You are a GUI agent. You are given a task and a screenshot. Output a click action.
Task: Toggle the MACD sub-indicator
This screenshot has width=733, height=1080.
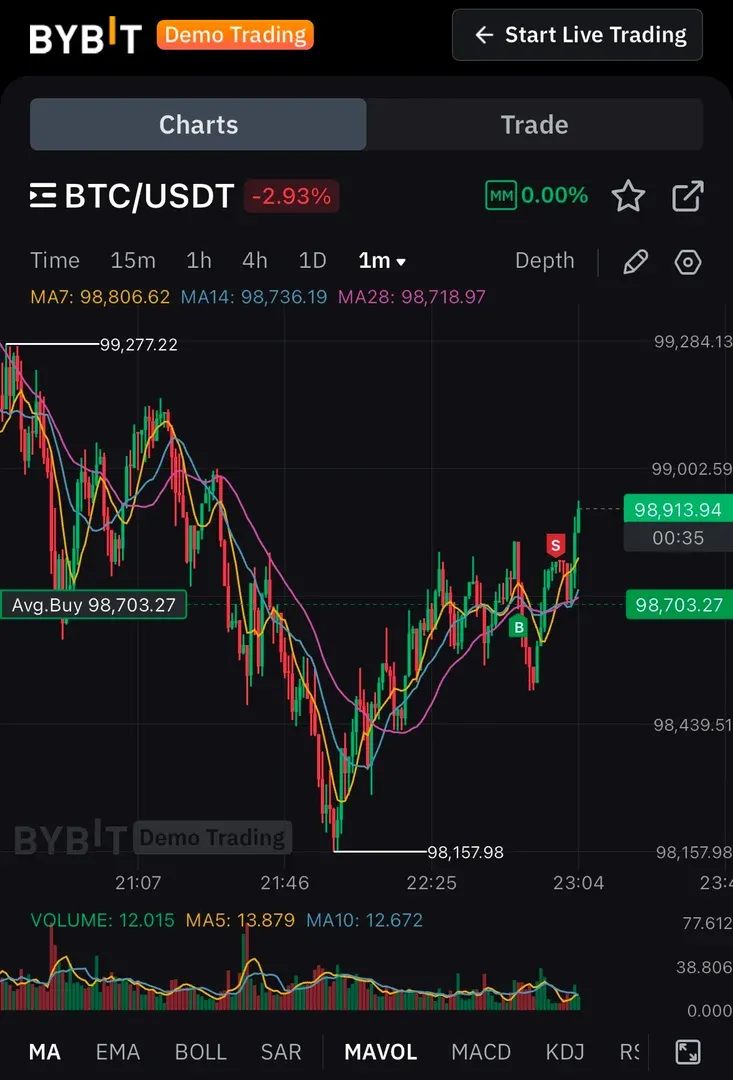[x=481, y=1052]
